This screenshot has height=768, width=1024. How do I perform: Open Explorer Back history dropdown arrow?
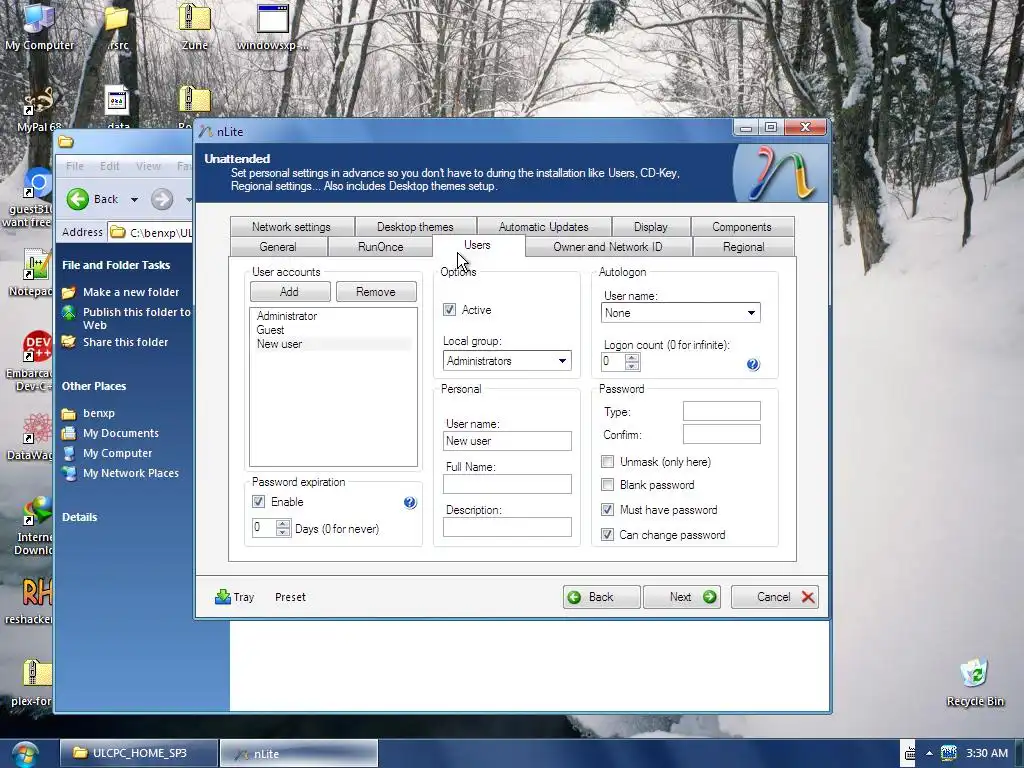point(134,199)
